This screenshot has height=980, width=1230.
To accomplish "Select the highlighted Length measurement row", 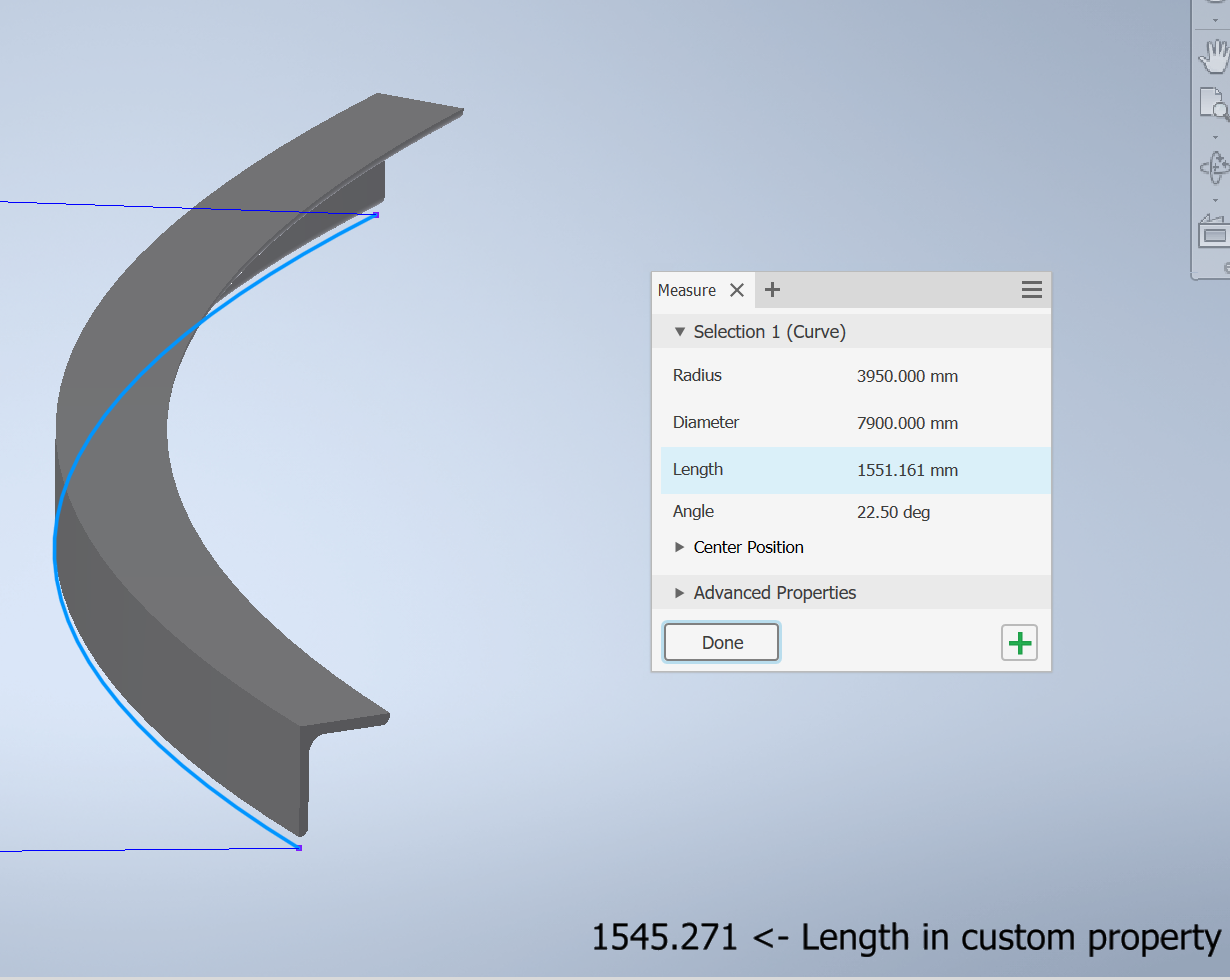I will point(850,469).
